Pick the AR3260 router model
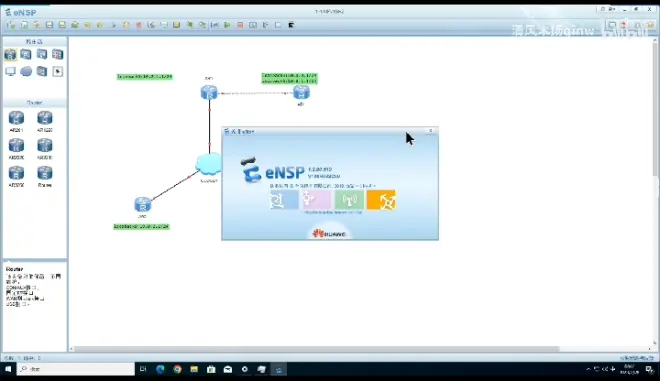Viewport: 660px width, 381px height. (16, 176)
